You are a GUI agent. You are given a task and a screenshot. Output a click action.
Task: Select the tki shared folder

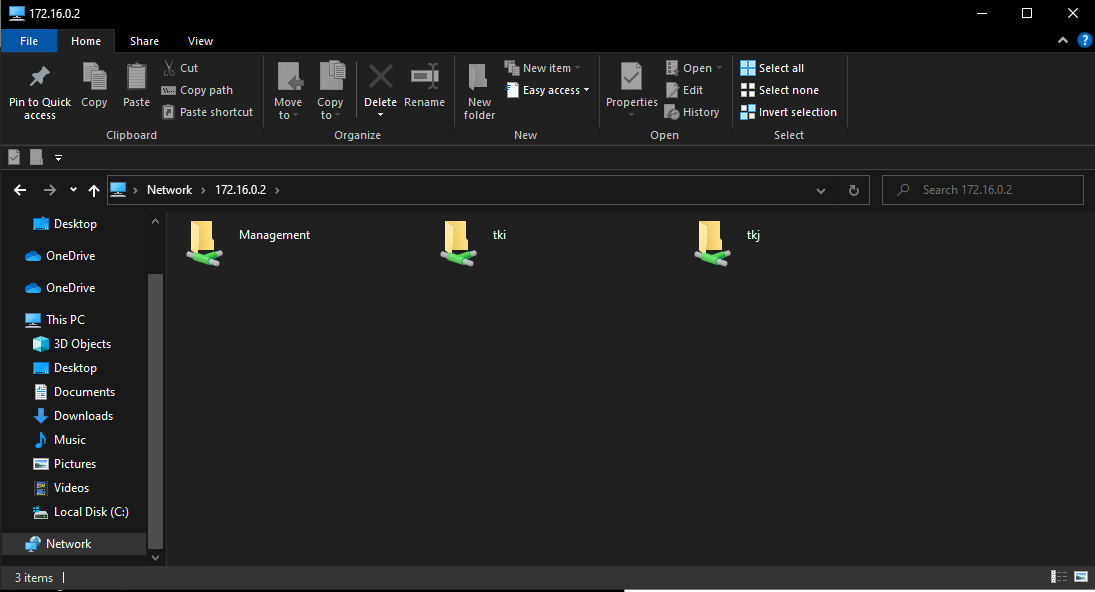(473, 242)
